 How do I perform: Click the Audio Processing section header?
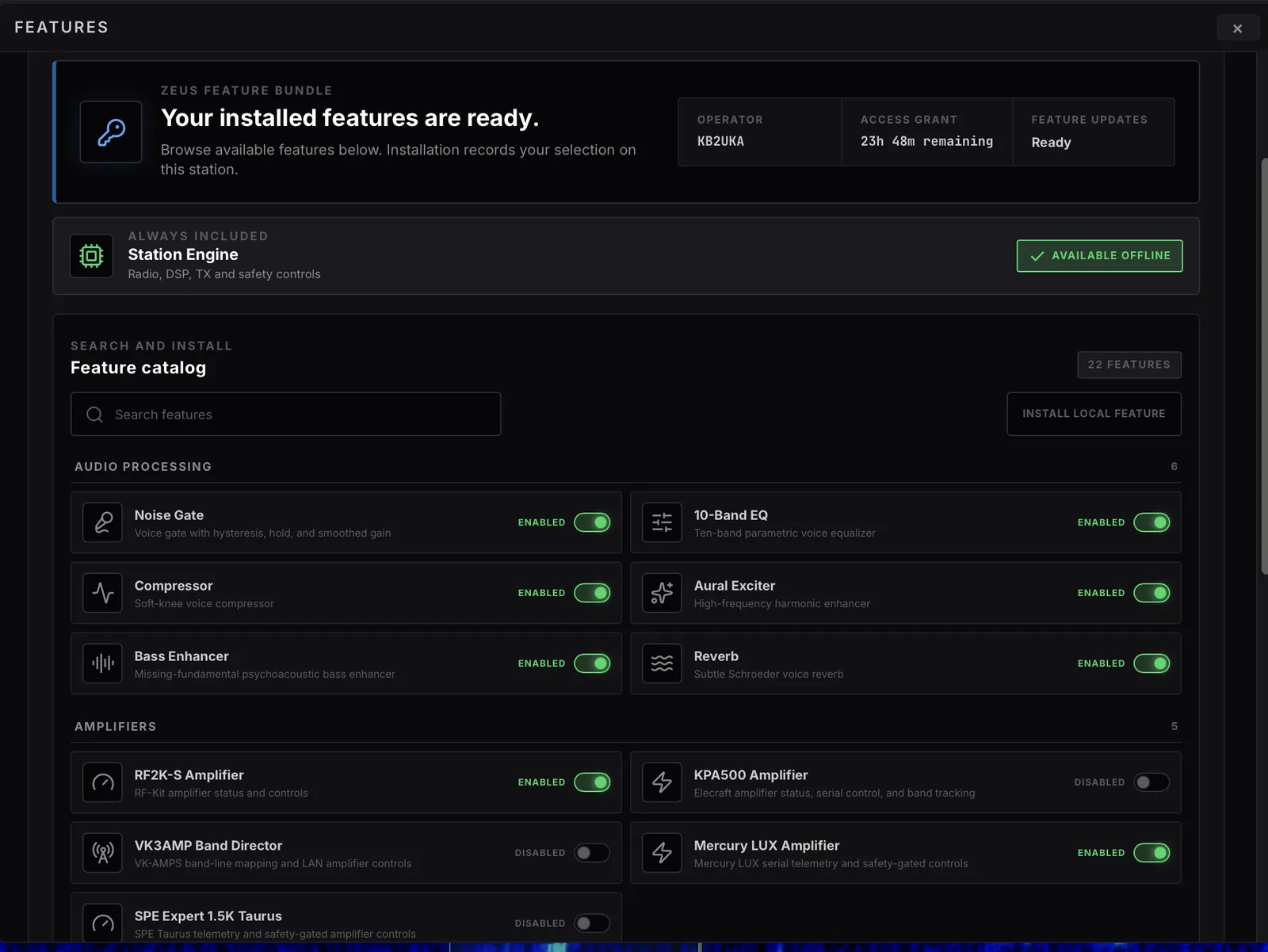click(143, 467)
